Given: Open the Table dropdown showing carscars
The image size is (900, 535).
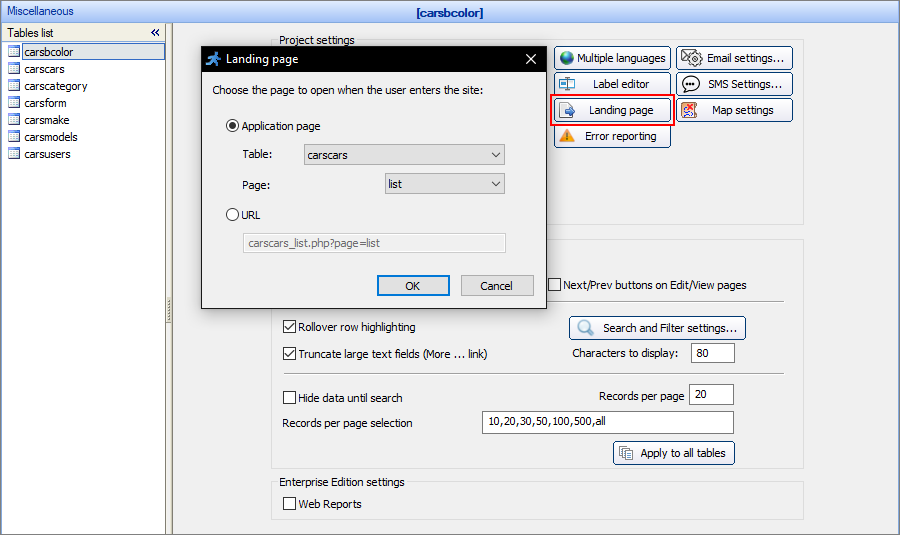Looking at the screenshot, I should tap(404, 155).
